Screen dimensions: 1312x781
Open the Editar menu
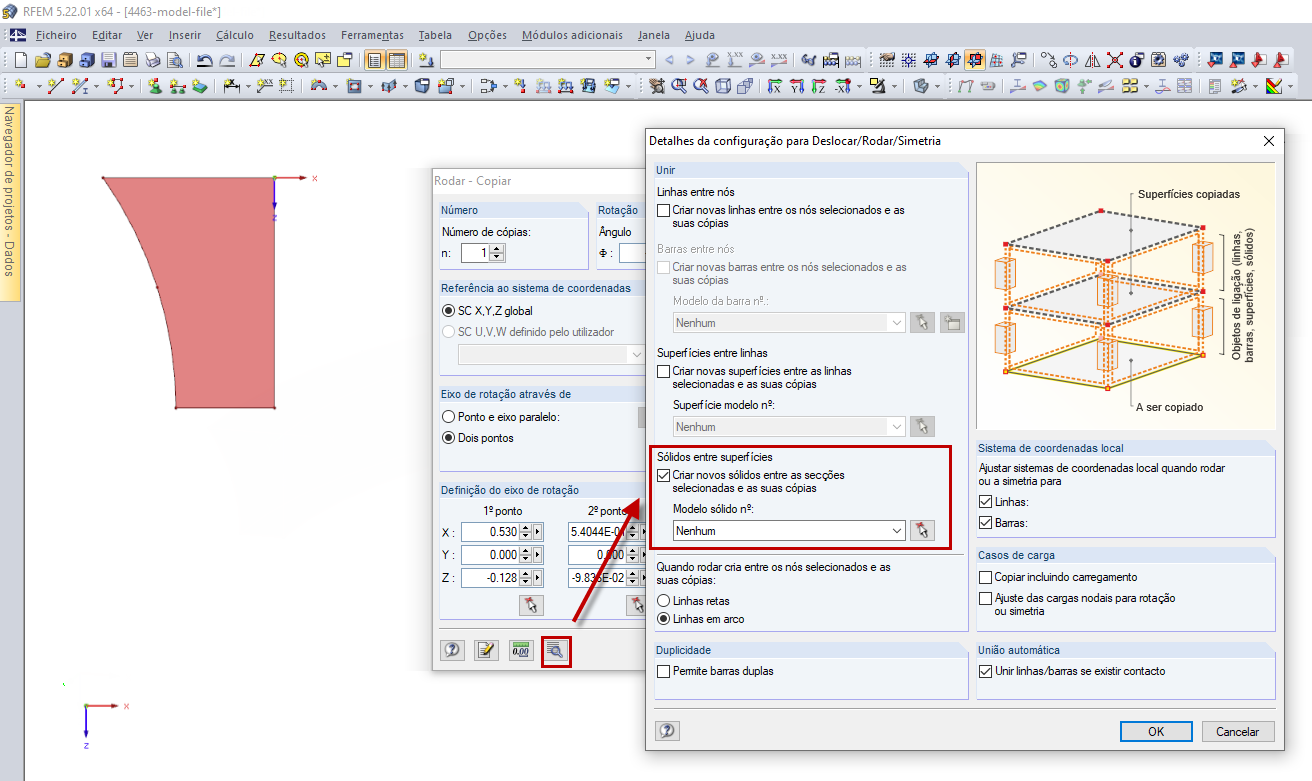coord(107,35)
